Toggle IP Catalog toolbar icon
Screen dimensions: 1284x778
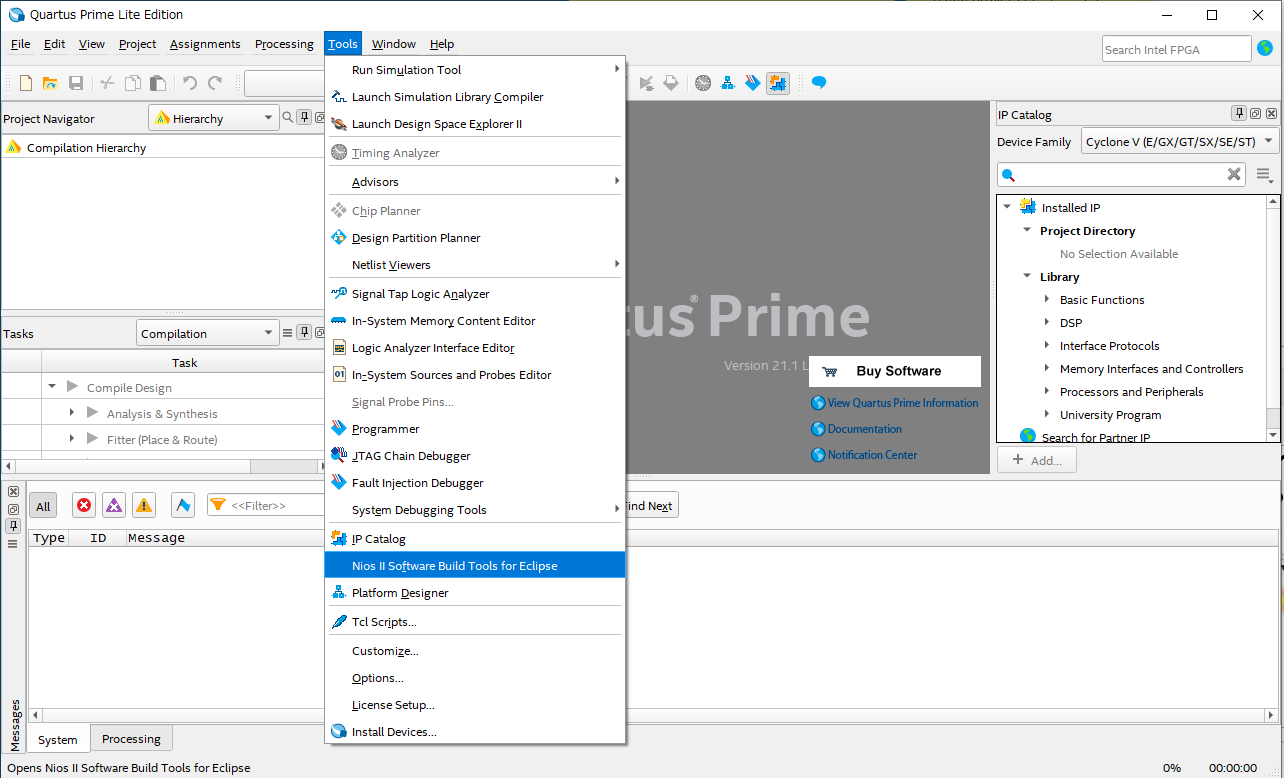point(778,83)
